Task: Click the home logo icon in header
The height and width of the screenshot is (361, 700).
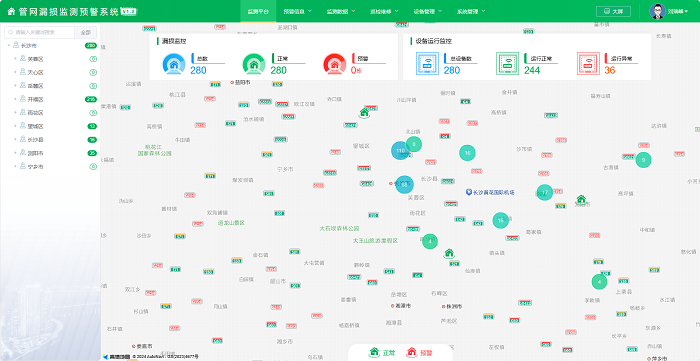Action: coord(11,12)
